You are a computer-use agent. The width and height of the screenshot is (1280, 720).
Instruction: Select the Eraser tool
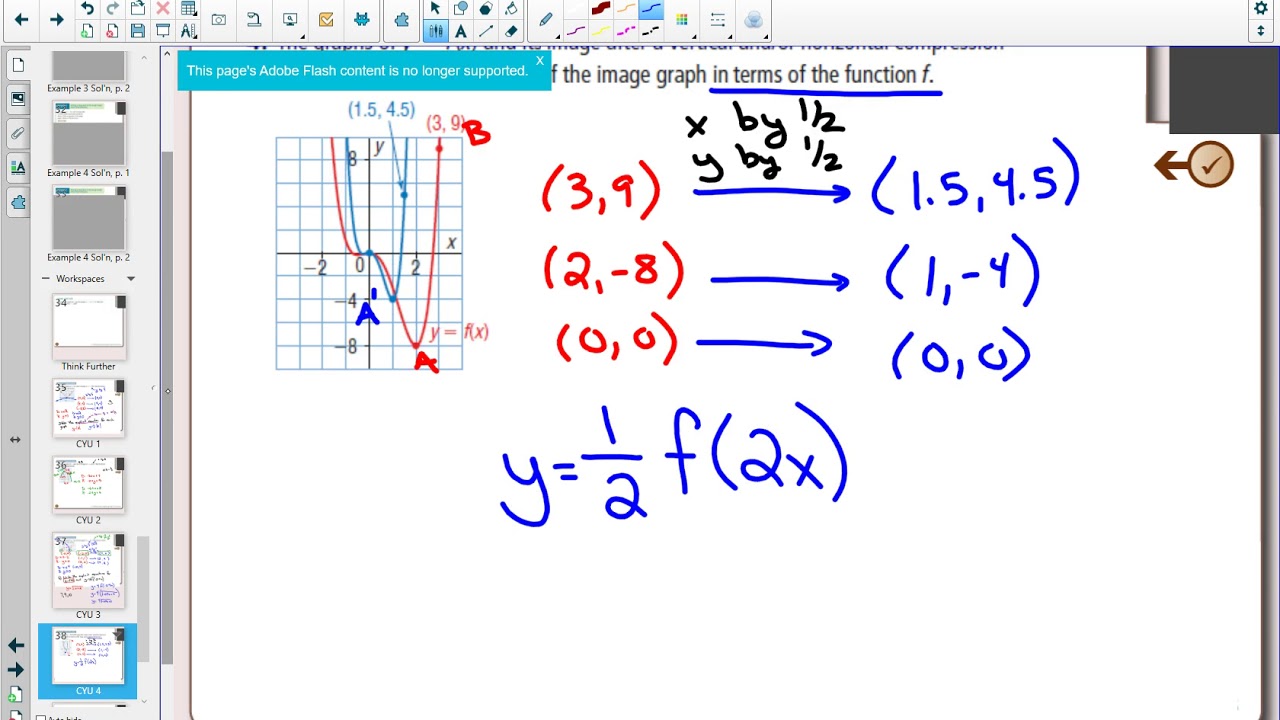[x=510, y=31]
